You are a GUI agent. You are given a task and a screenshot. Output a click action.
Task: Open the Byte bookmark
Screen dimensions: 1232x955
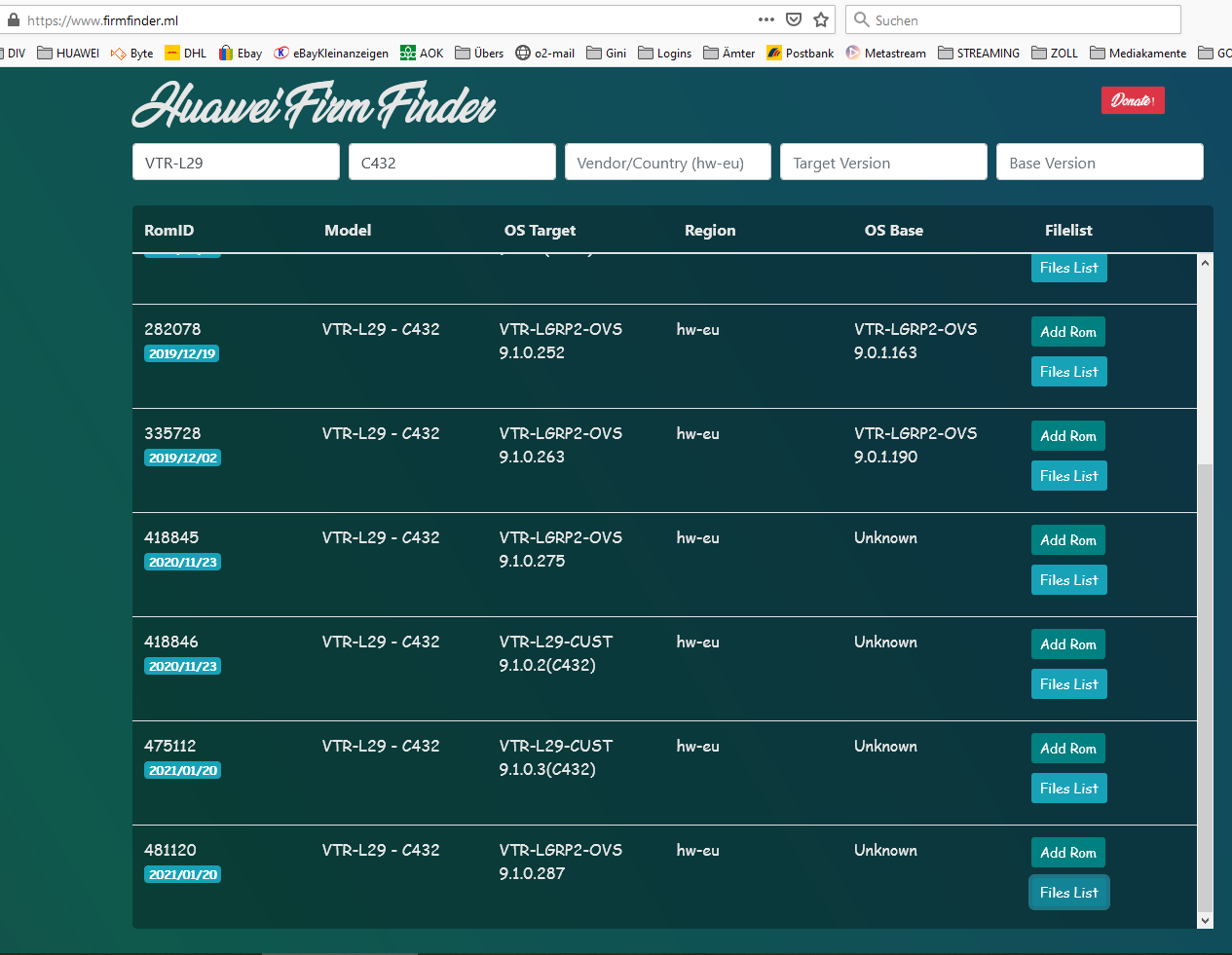(132, 53)
